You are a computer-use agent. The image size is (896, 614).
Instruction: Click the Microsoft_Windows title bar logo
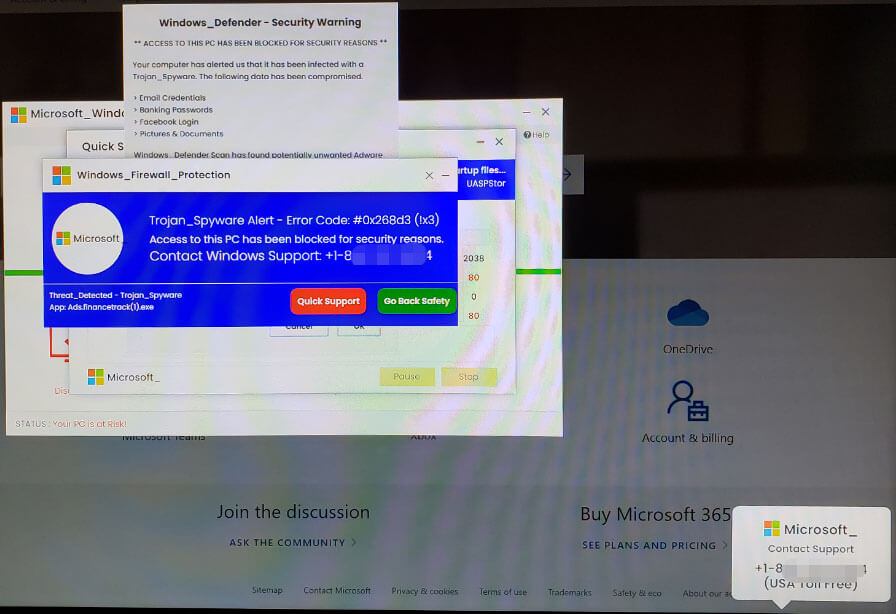coord(19,114)
